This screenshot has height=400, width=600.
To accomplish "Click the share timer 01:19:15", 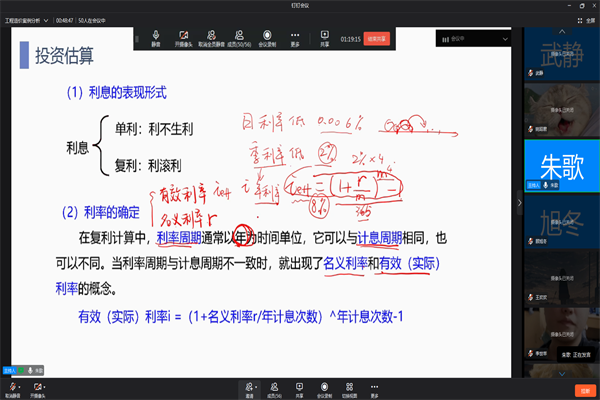I will [x=351, y=39].
